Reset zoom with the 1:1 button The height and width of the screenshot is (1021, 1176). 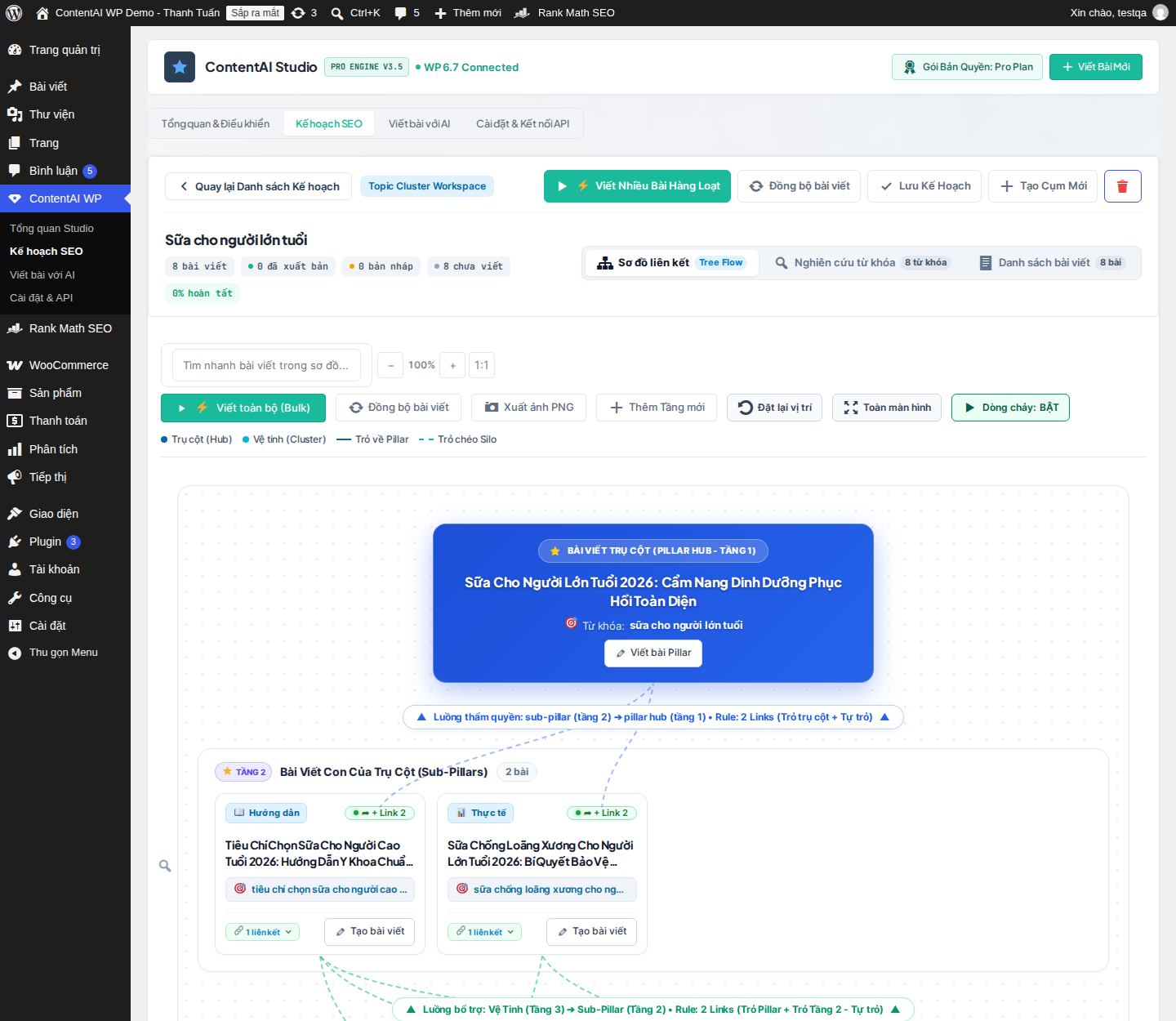482,365
